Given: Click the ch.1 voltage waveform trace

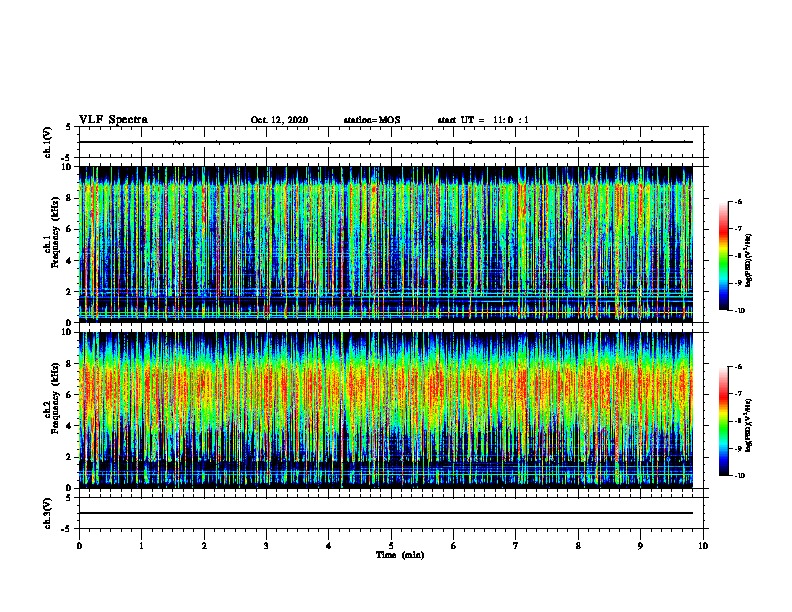Looking at the screenshot, I should coord(386,142).
